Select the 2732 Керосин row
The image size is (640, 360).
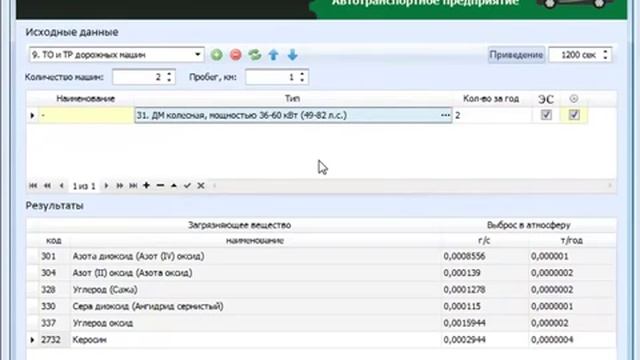322,340
